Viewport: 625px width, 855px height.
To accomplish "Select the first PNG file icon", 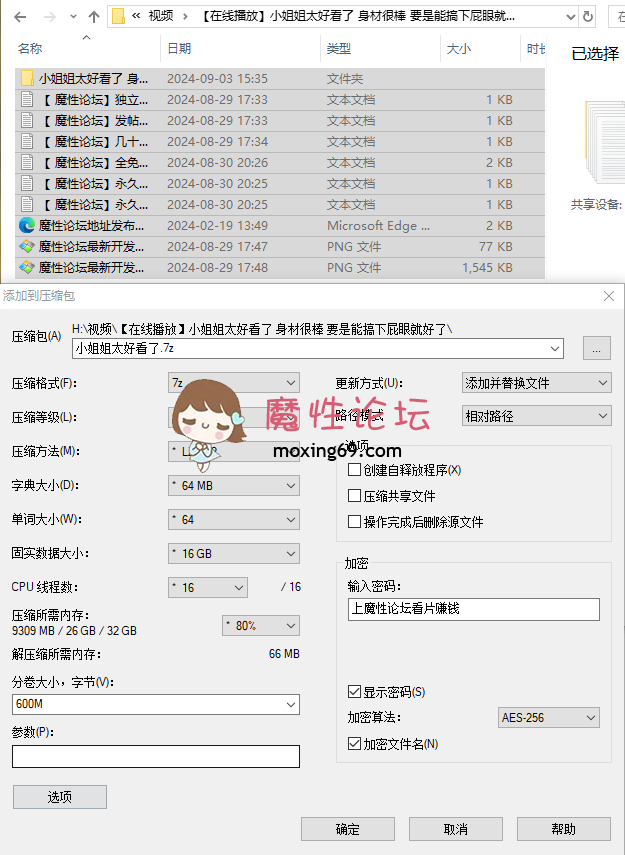I will point(27,246).
